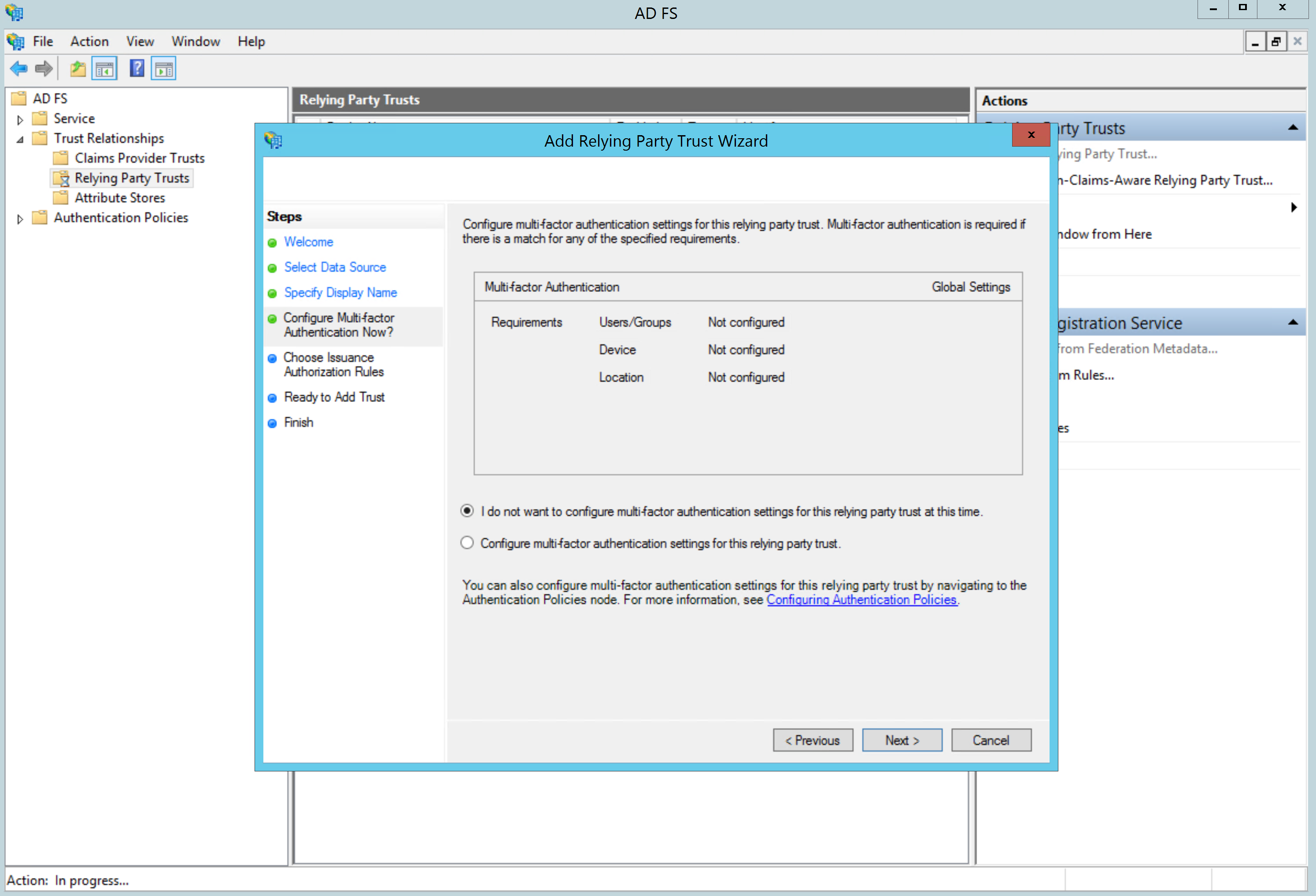
Task: Click 'from Federation Metadata...' action
Action: (1138, 349)
